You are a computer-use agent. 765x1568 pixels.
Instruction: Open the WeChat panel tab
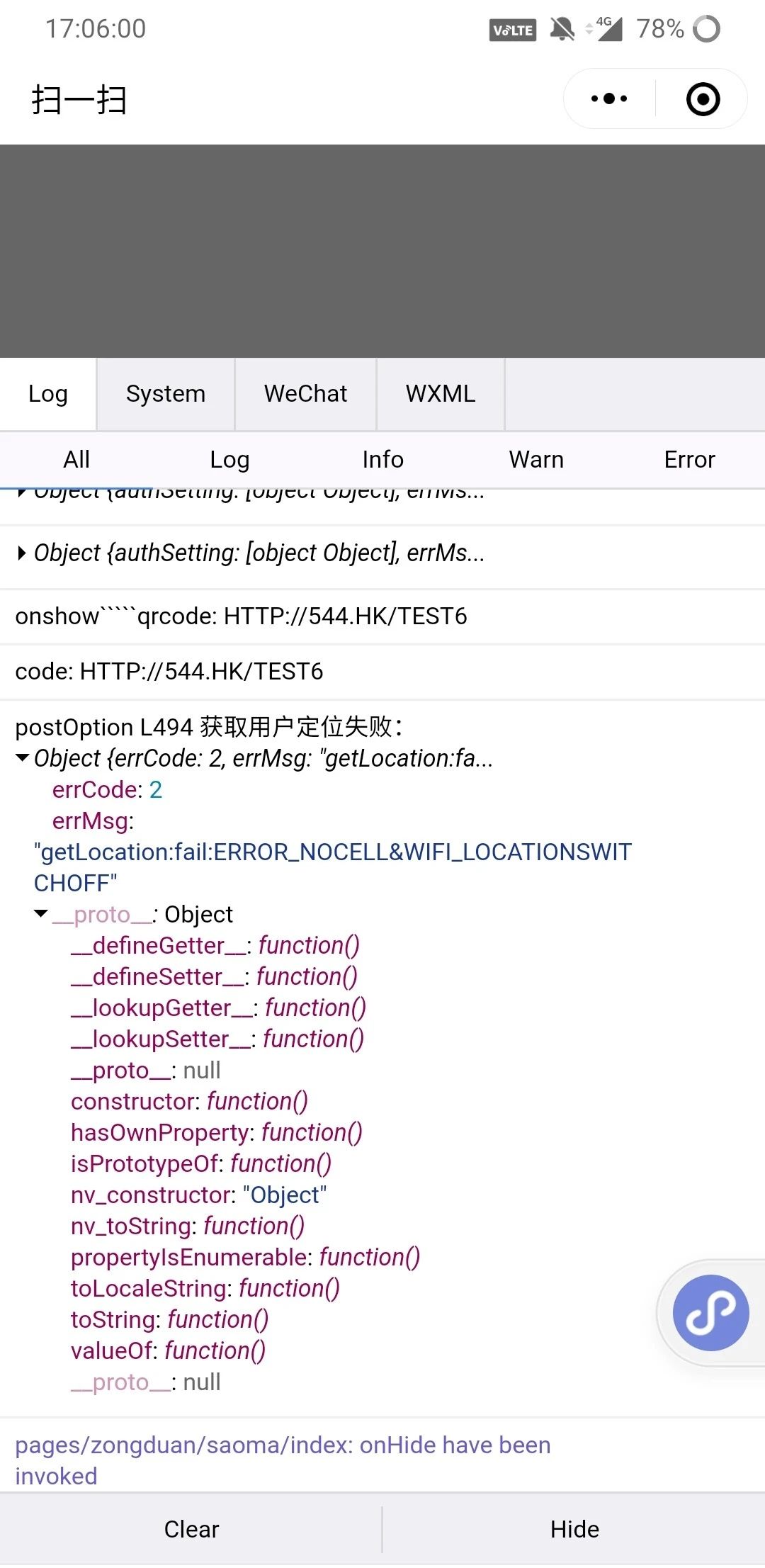[x=305, y=394]
